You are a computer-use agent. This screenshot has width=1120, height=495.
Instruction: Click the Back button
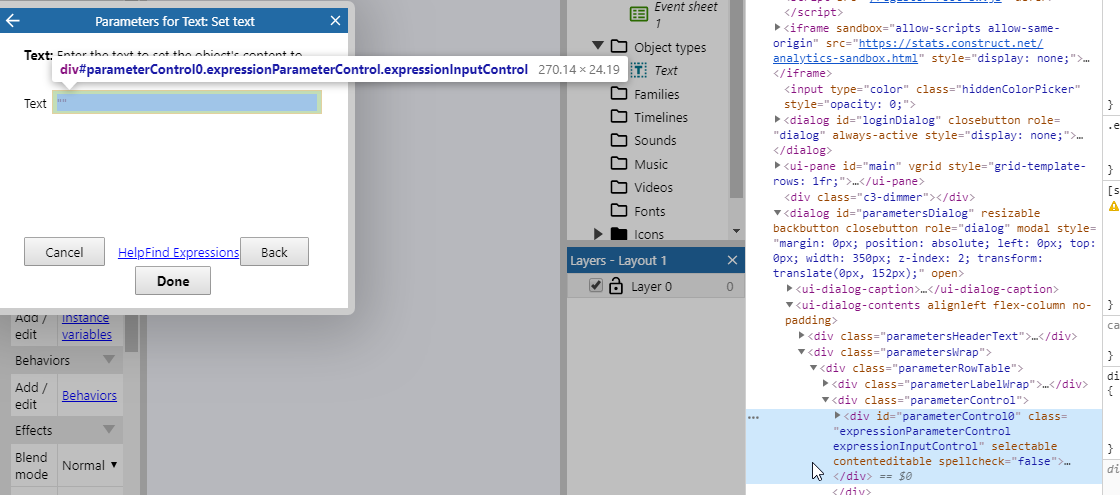274,252
